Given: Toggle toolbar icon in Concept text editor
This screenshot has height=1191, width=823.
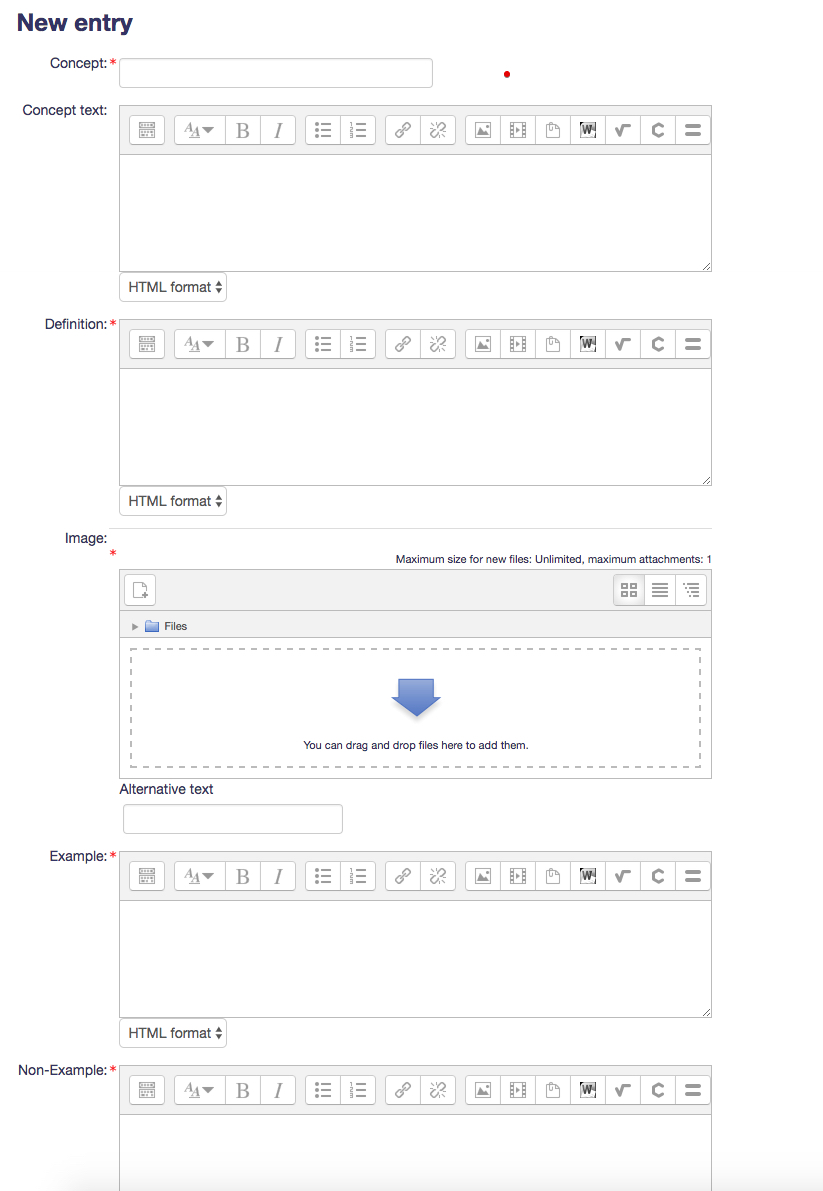Looking at the screenshot, I should [x=147, y=130].
